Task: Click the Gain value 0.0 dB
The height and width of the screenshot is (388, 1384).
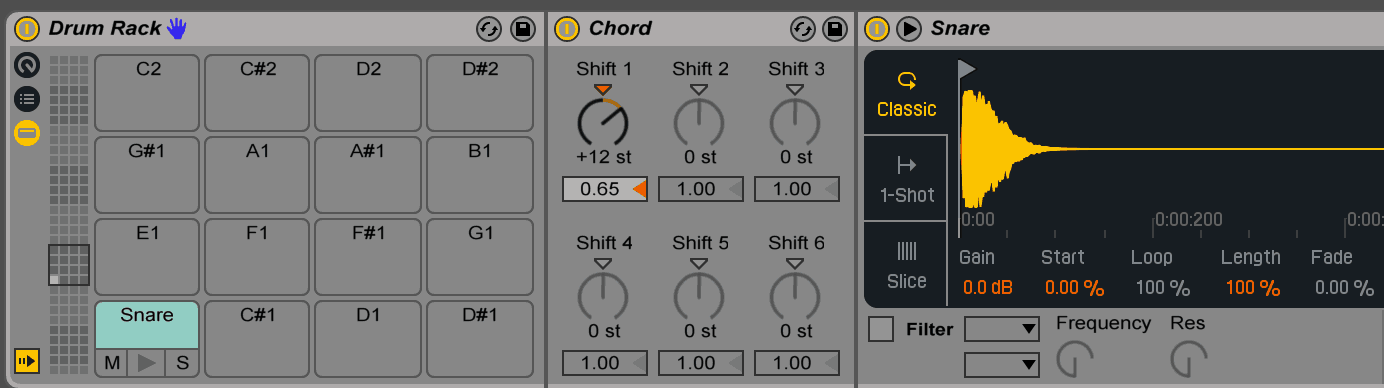Action: pyautogui.click(x=987, y=288)
